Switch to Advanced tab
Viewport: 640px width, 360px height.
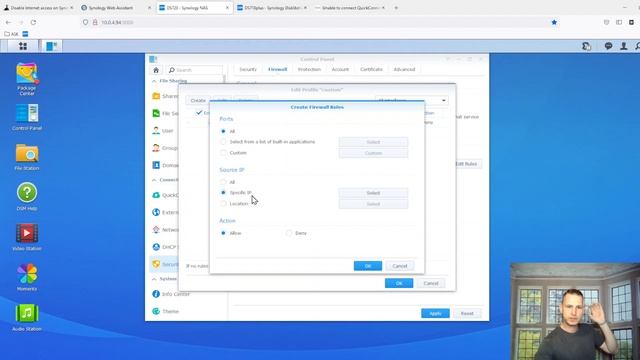click(404, 69)
